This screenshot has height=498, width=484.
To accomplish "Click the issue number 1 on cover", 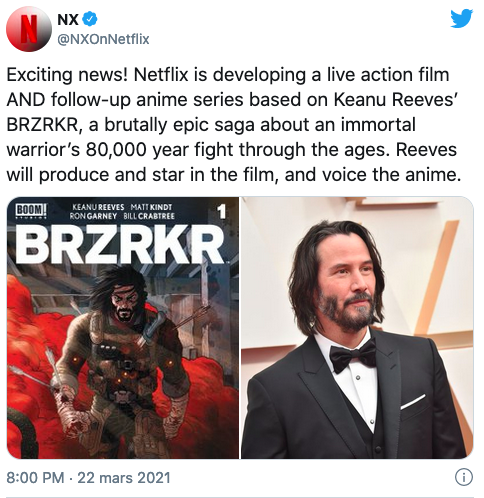I will pyautogui.click(x=221, y=212).
